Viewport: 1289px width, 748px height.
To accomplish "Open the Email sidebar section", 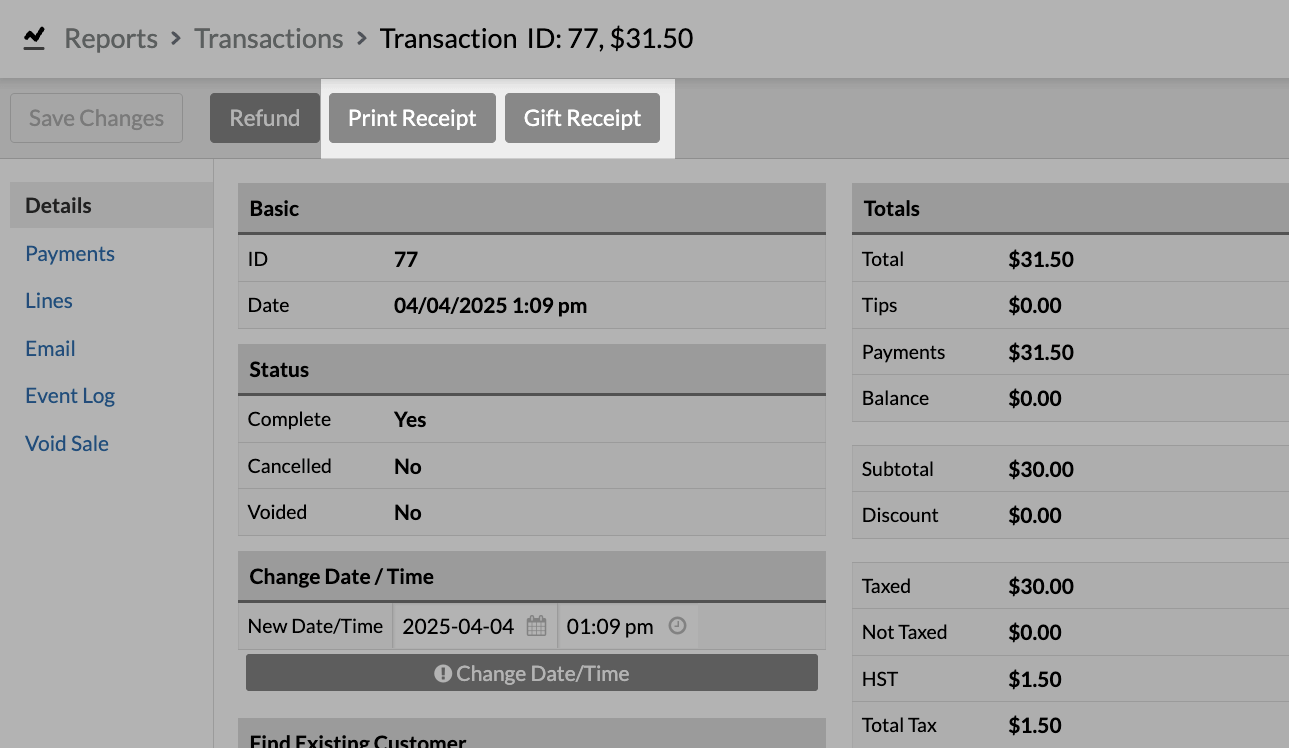I will pos(50,348).
